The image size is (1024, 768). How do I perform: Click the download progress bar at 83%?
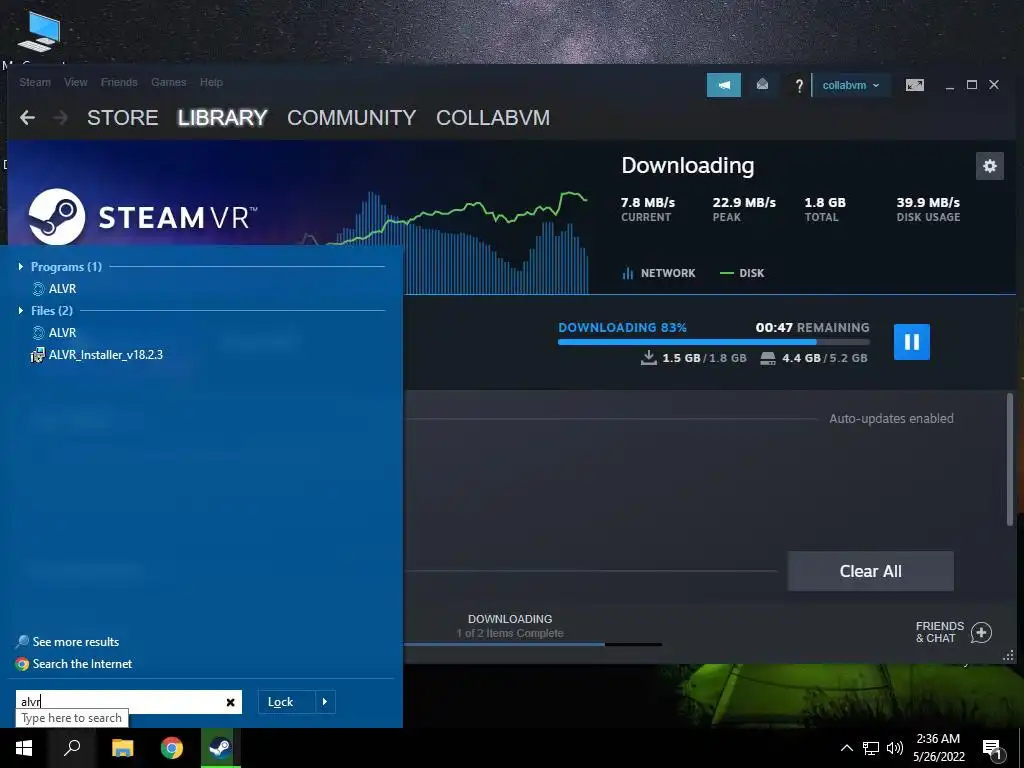(714, 342)
